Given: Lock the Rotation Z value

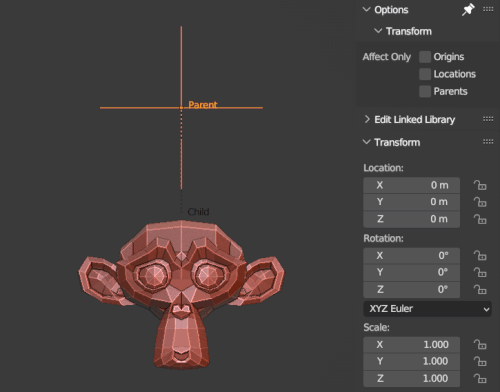Looking at the screenshot, I should 480,289.
